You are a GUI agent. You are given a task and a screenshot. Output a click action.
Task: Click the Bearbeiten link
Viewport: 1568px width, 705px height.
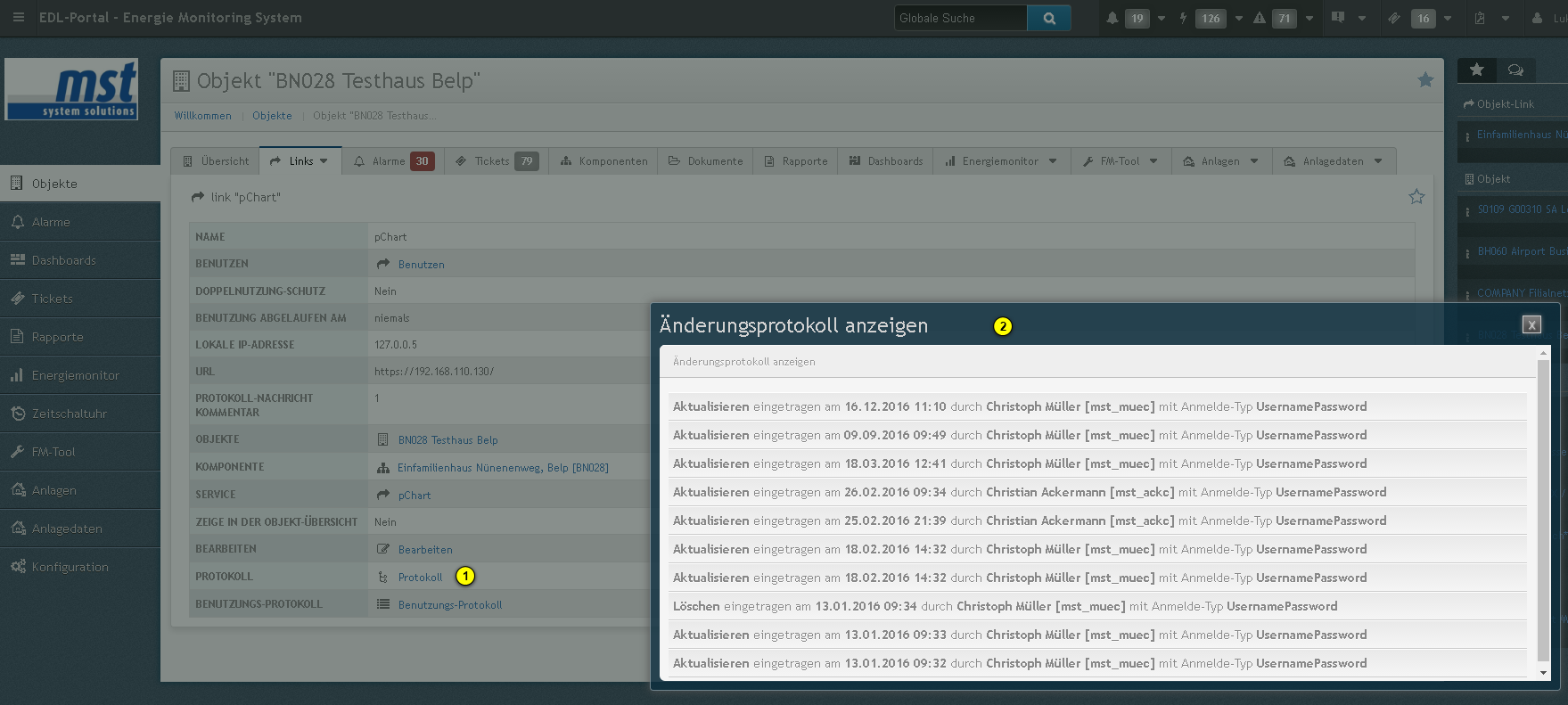pos(425,550)
